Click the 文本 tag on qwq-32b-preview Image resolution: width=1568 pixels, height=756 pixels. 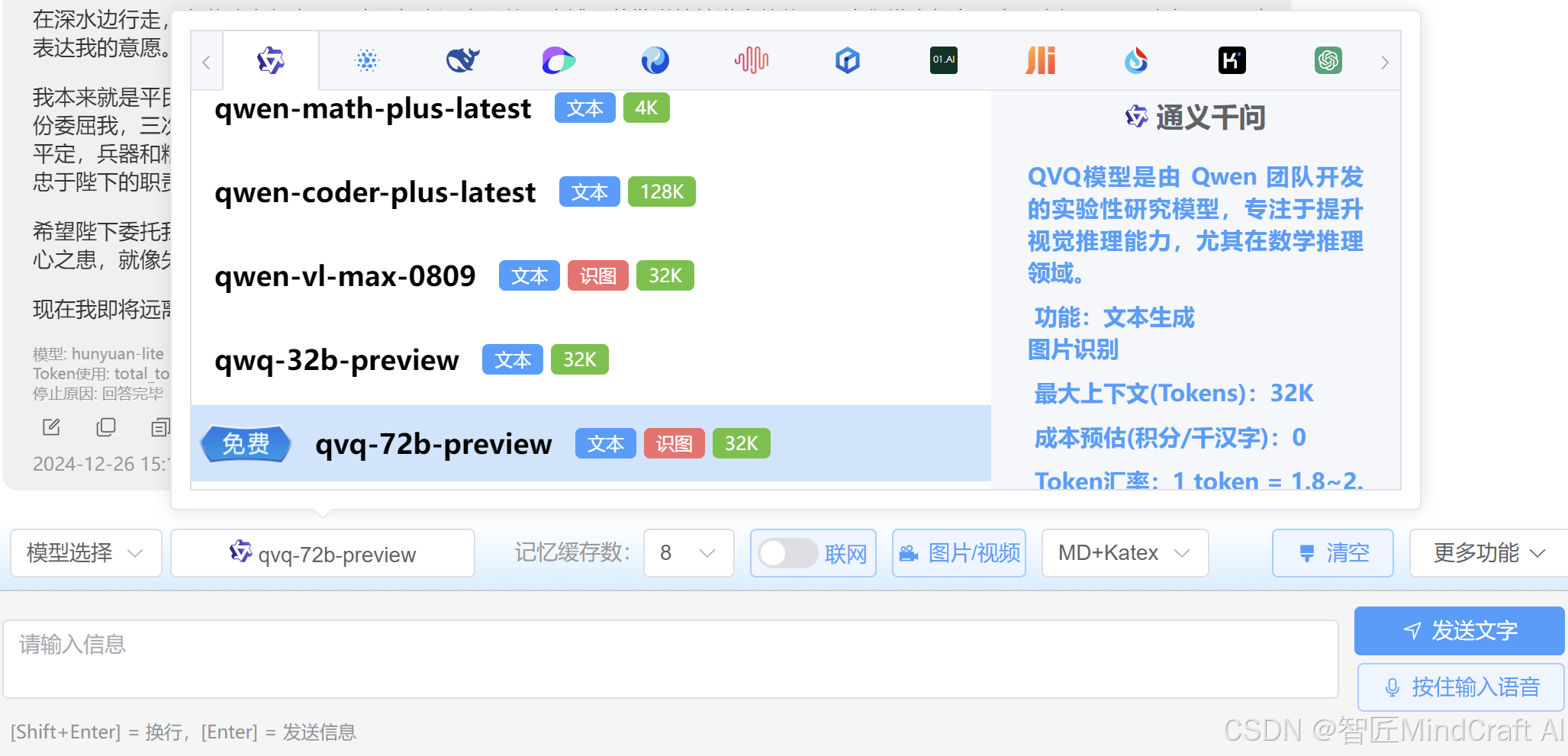coord(513,360)
